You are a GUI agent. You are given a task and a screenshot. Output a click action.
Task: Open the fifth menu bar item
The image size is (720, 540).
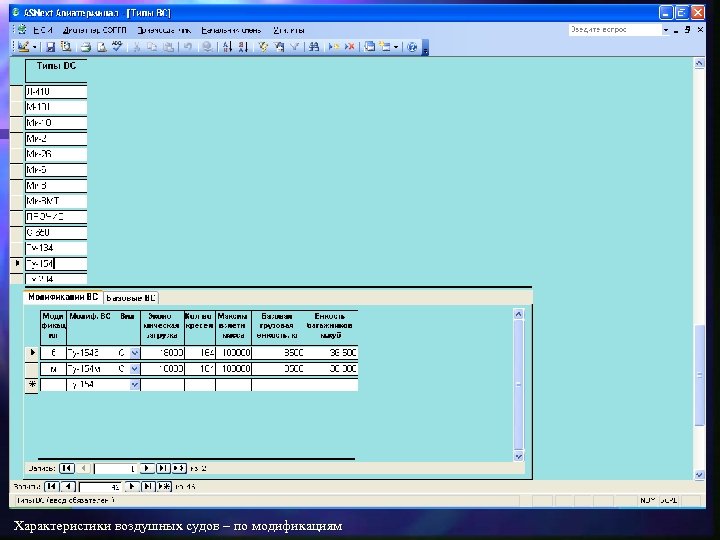click(x=289, y=30)
